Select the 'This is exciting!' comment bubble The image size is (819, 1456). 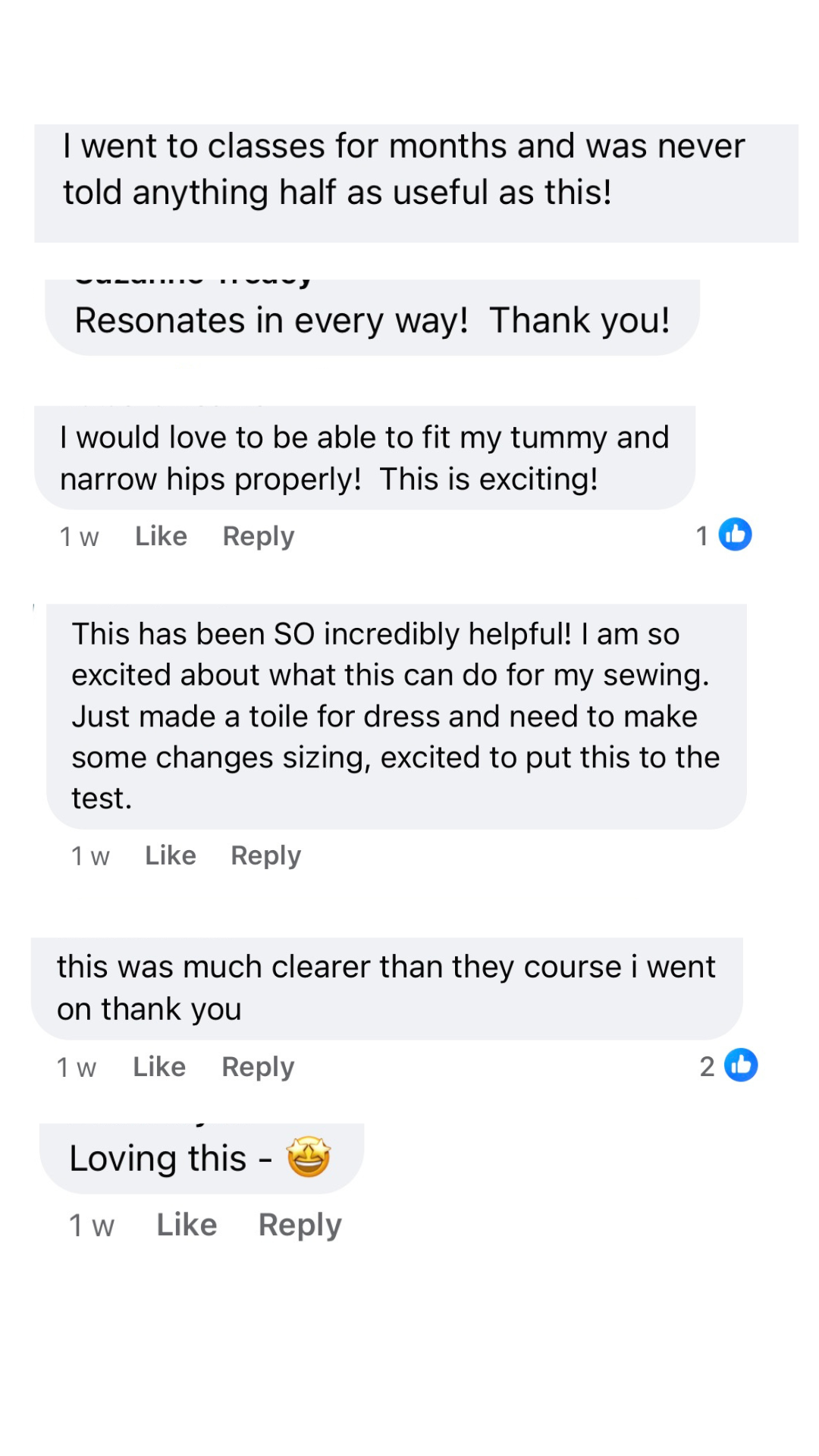[x=364, y=458]
